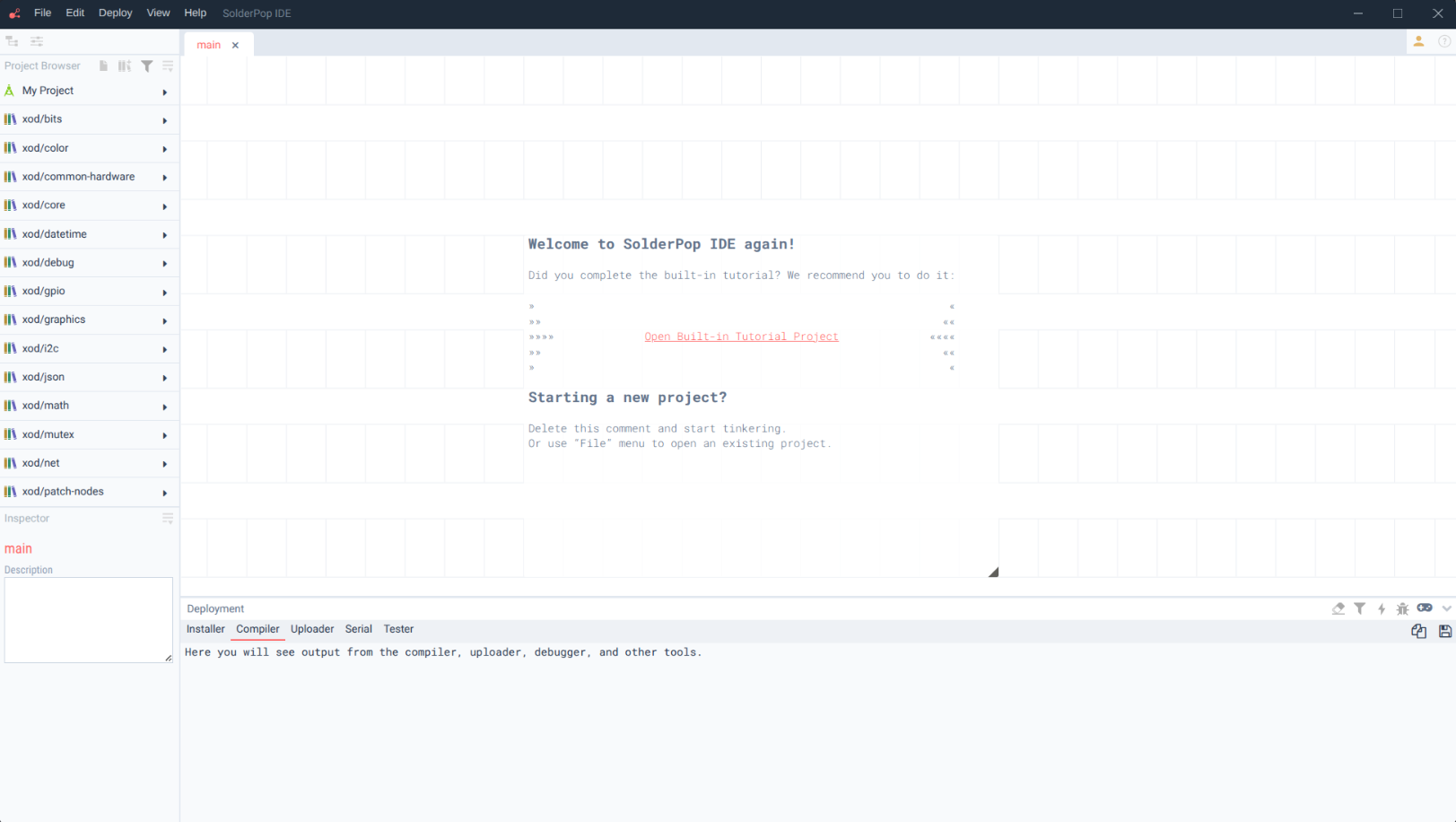The image size is (1456, 822).
Task: Start debugging with the bug icon
Action: pyautogui.click(x=1403, y=608)
